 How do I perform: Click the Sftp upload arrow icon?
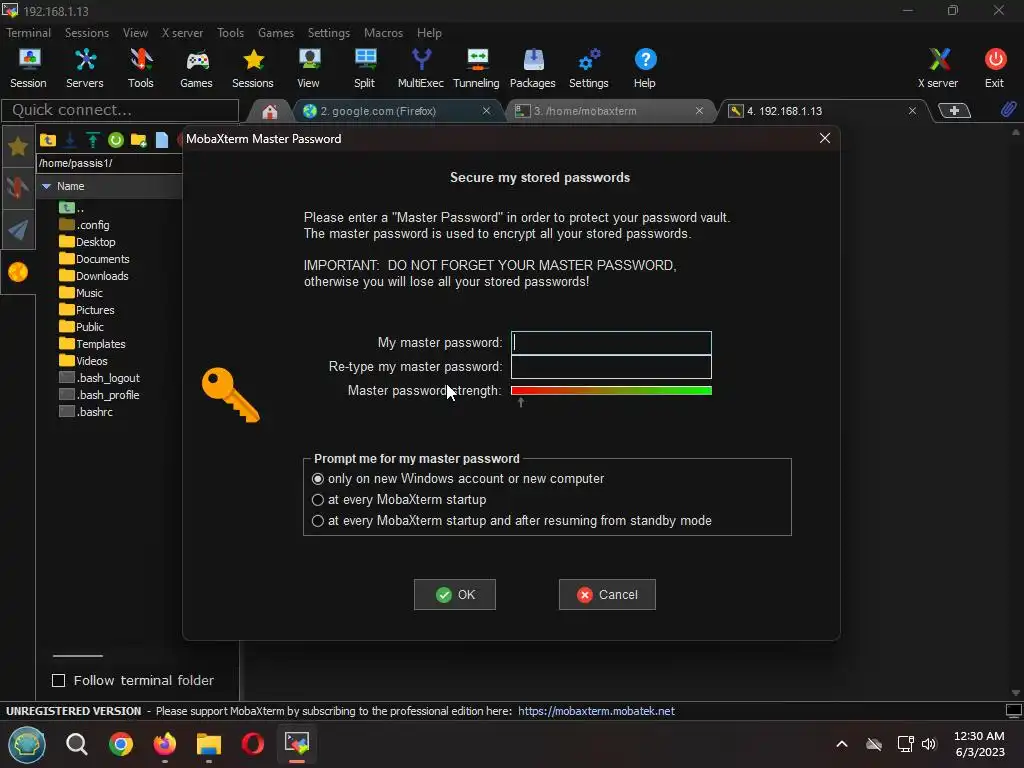[x=93, y=140]
